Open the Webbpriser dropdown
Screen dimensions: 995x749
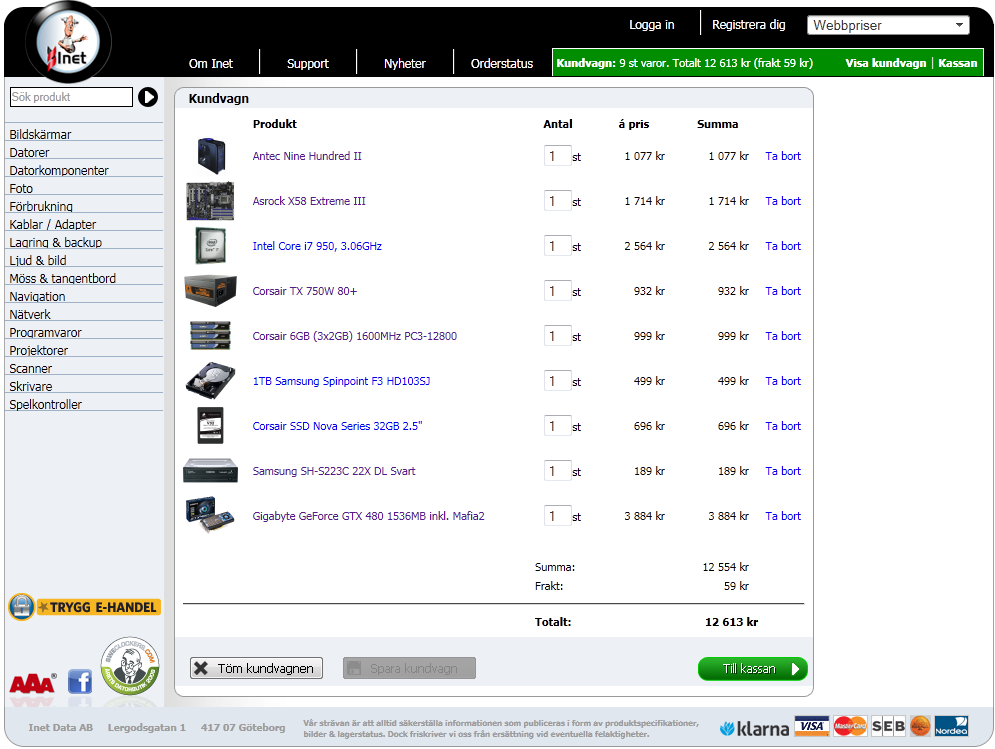tap(889, 26)
